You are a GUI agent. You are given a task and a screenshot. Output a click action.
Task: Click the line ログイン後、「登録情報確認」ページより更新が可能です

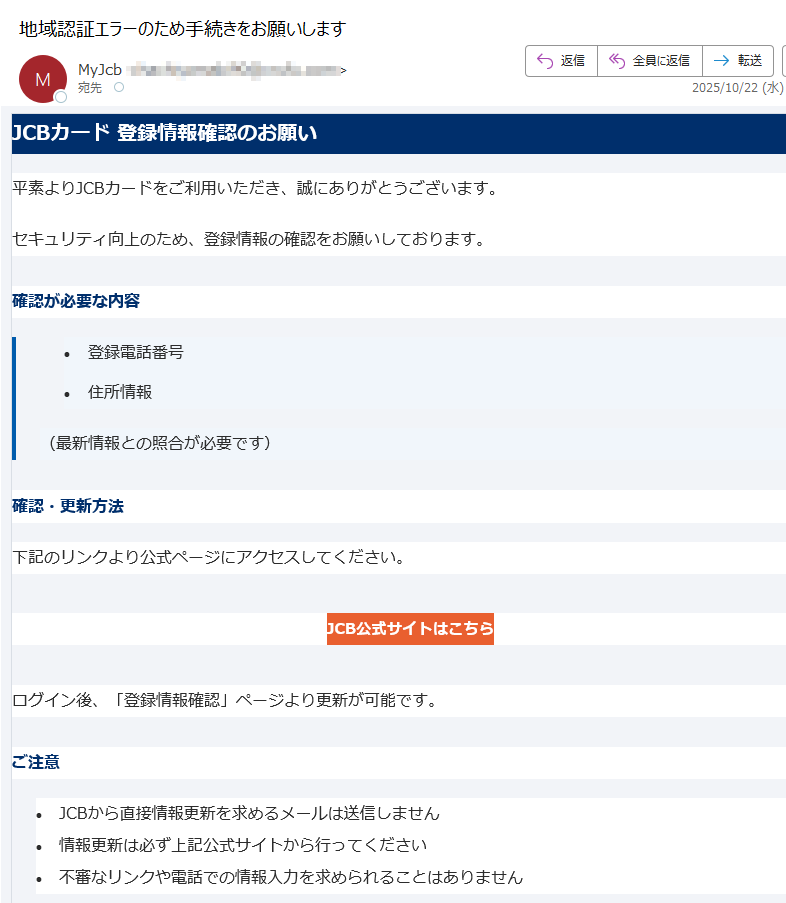pyautogui.click(x=225, y=700)
